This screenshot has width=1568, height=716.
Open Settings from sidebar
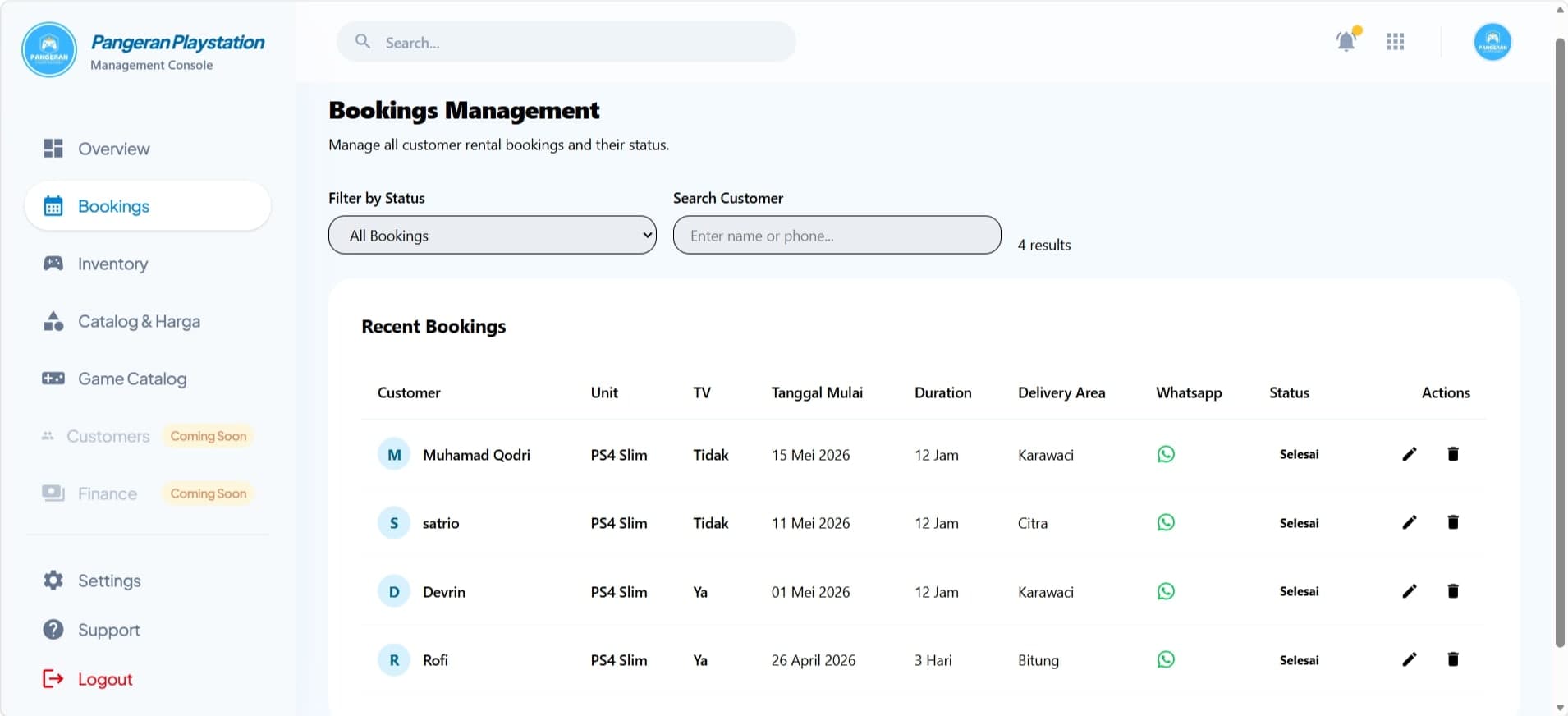148,581
